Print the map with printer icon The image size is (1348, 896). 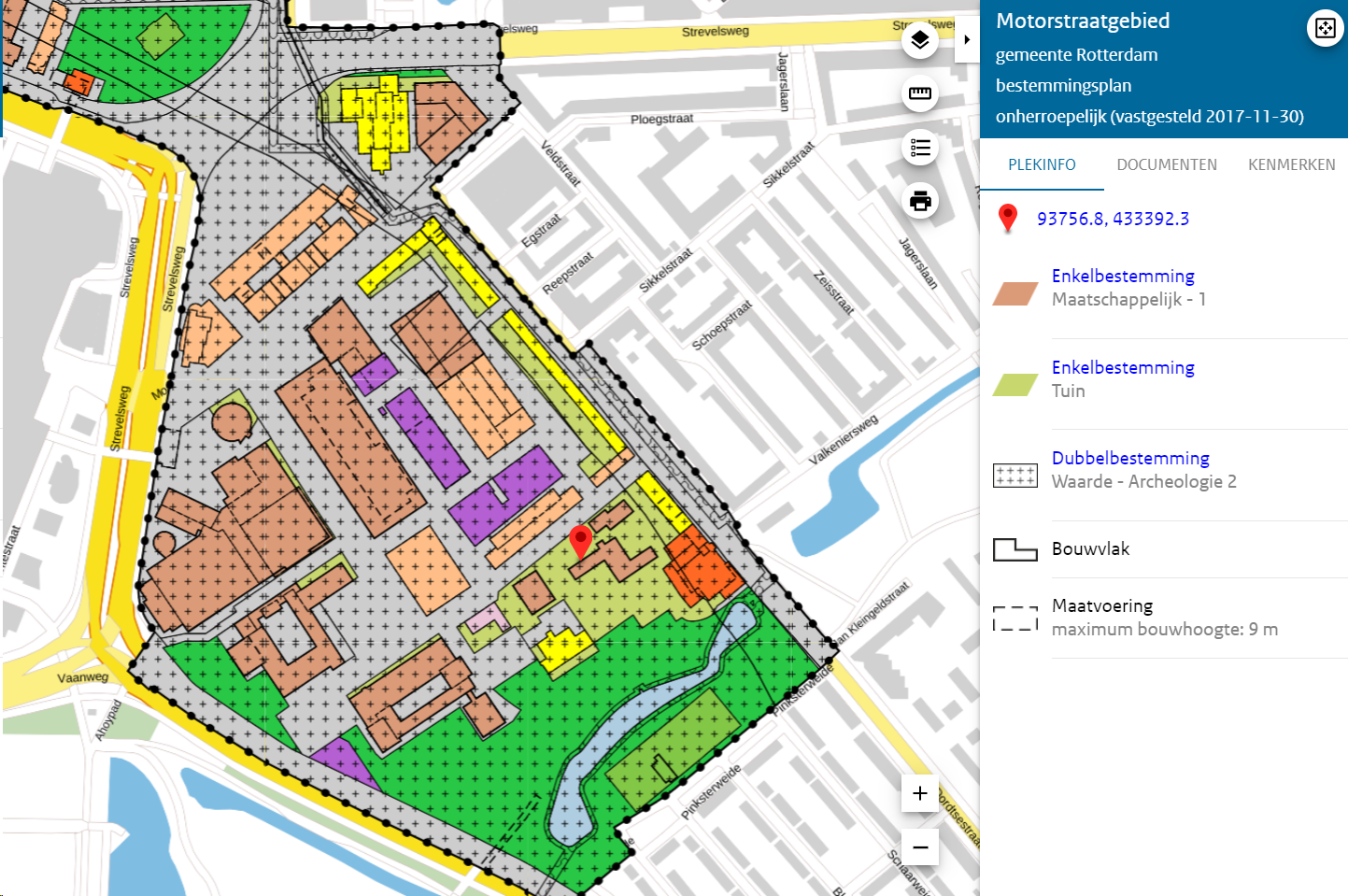pyautogui.click(x=920, y=201)
